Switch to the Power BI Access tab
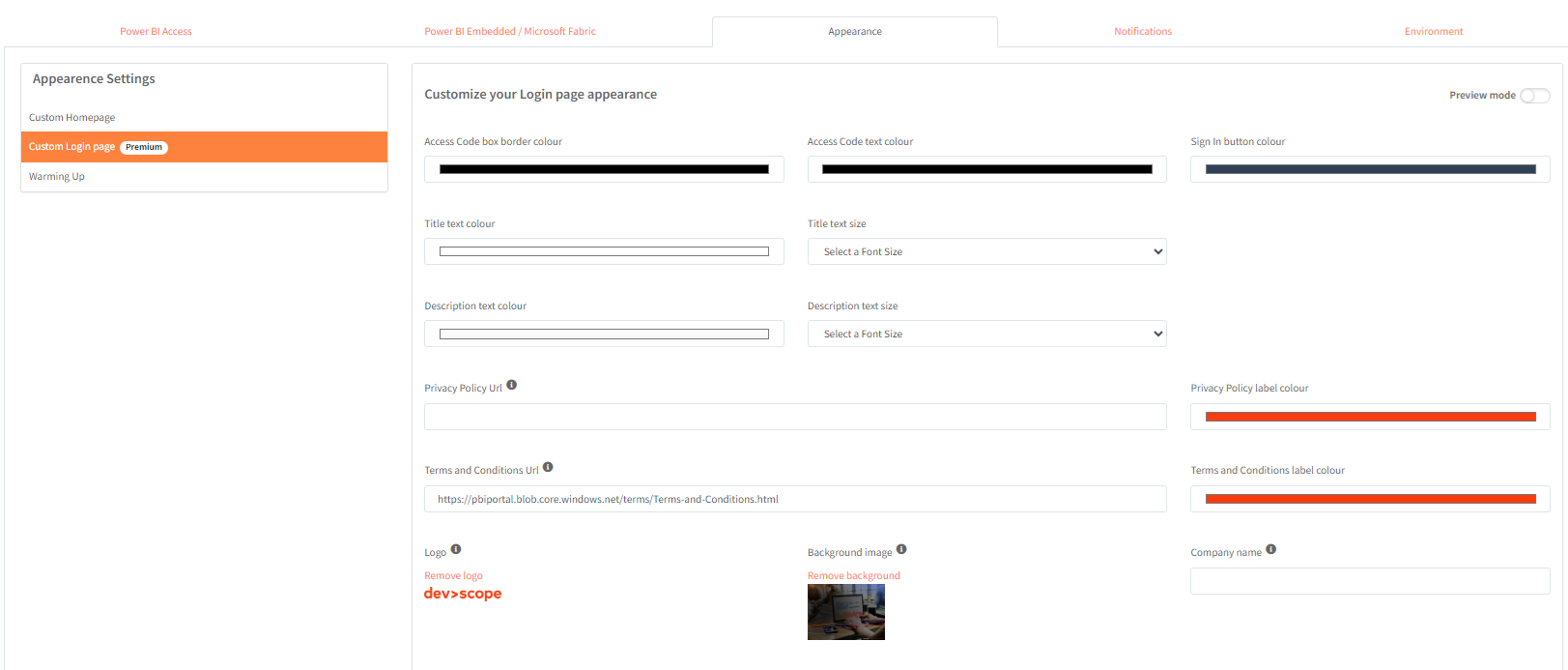1568x670 pixels. point(156,32)
